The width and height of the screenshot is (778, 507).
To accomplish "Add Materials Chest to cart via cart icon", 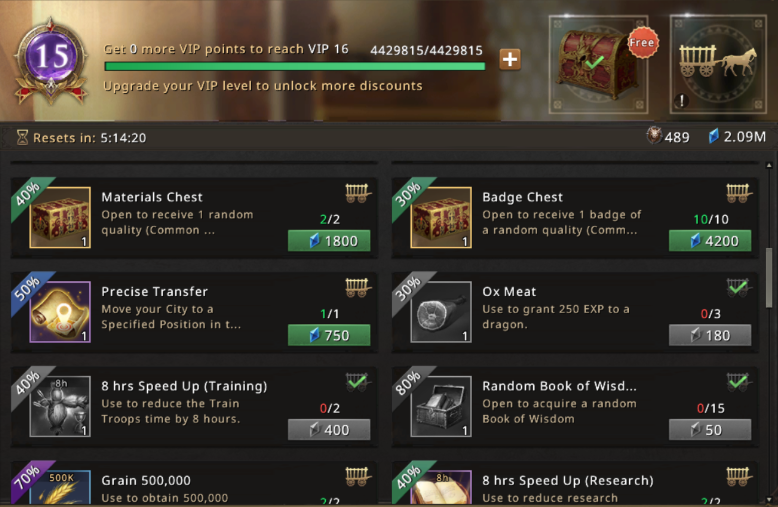I will [x=357, y=193].
